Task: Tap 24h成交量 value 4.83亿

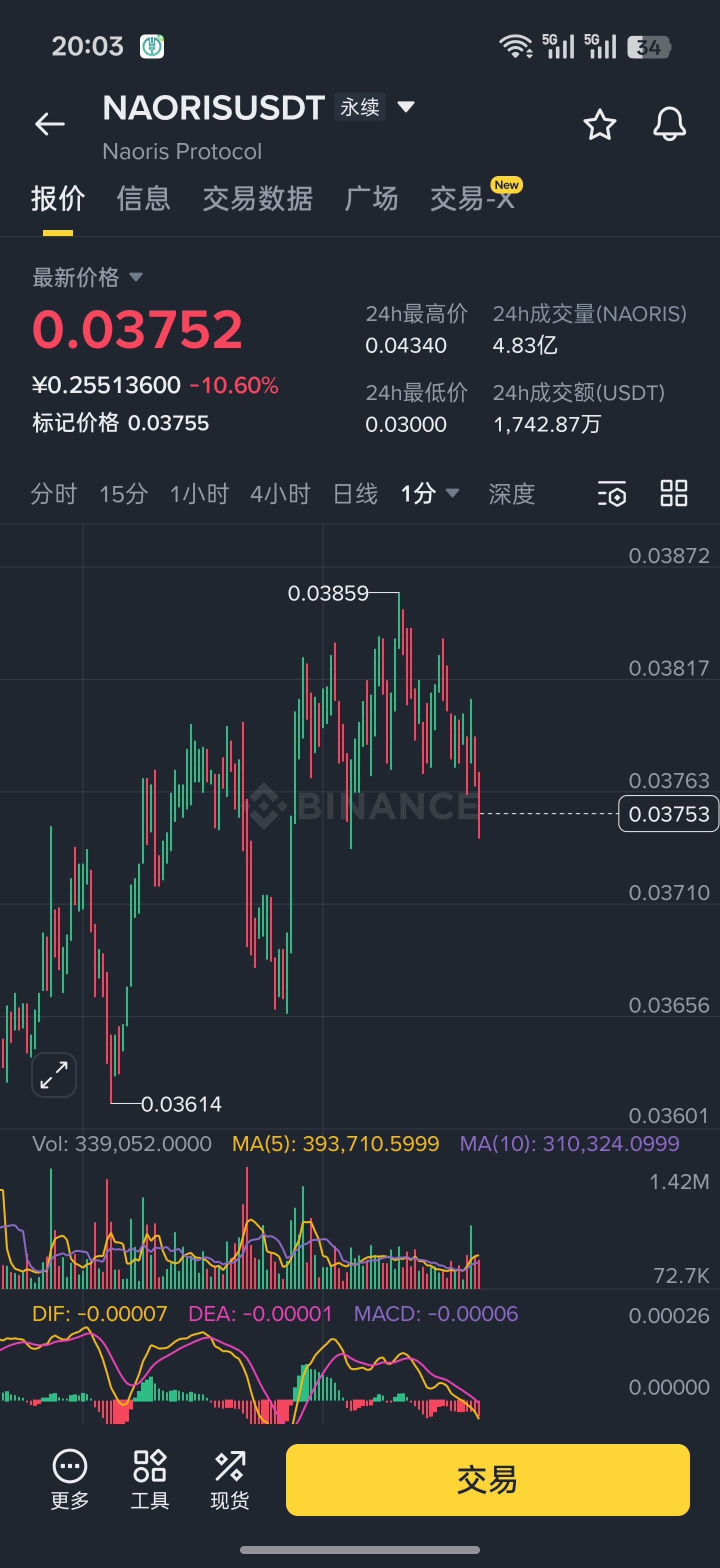Action: (524, 345)
